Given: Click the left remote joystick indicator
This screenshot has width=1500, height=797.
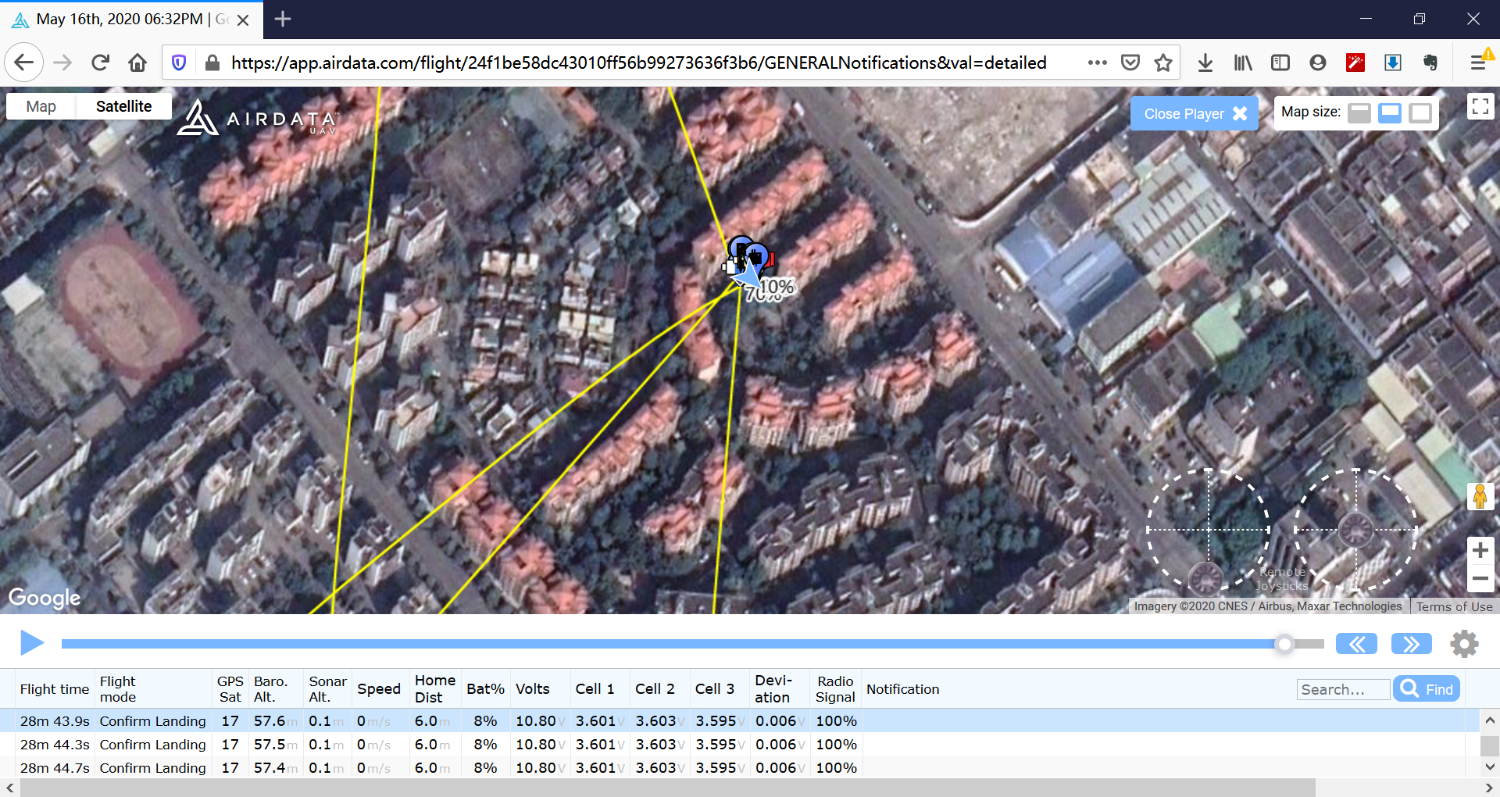Looking at the screenshot, I should 1208,530.
